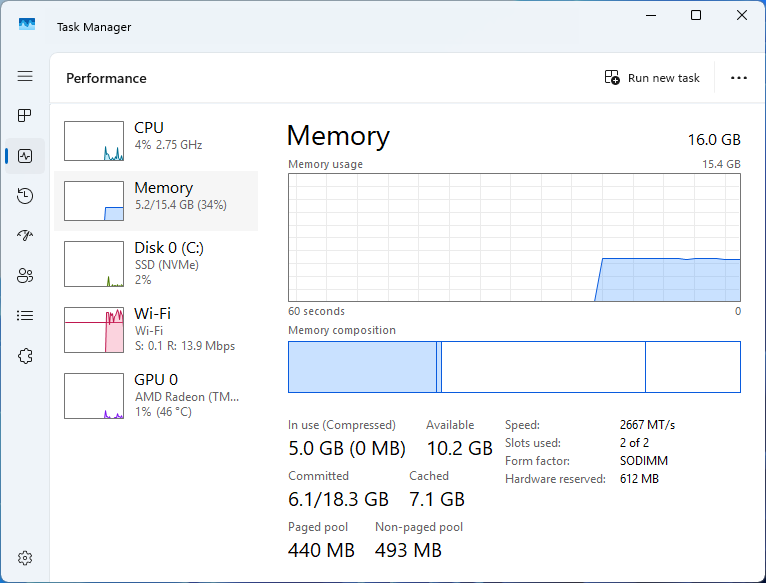Select Disk 0 (C:) performance item
This screenshot has width=766, height=583.
(155, 263)
